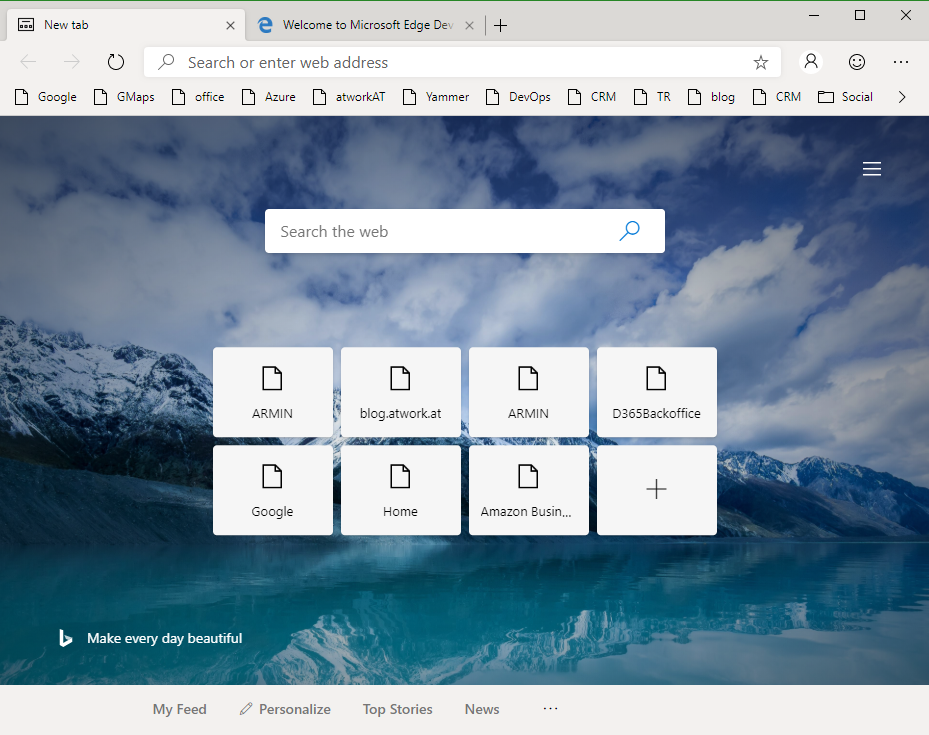Image resolution: width=929 pixels, height=735 pixels.
Task: Expand the favorites bar overflow chevron
Action: pos(902,97)
